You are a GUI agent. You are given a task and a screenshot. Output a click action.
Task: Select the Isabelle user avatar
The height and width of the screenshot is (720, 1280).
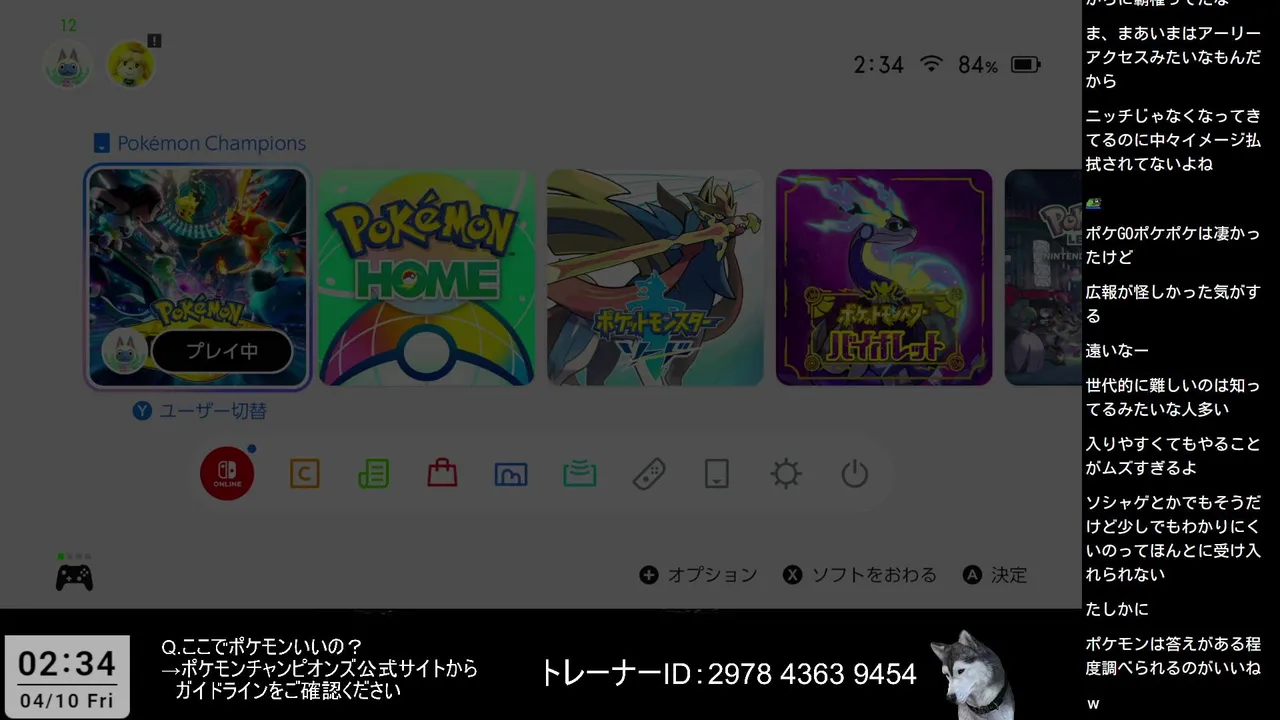point(130,64)
